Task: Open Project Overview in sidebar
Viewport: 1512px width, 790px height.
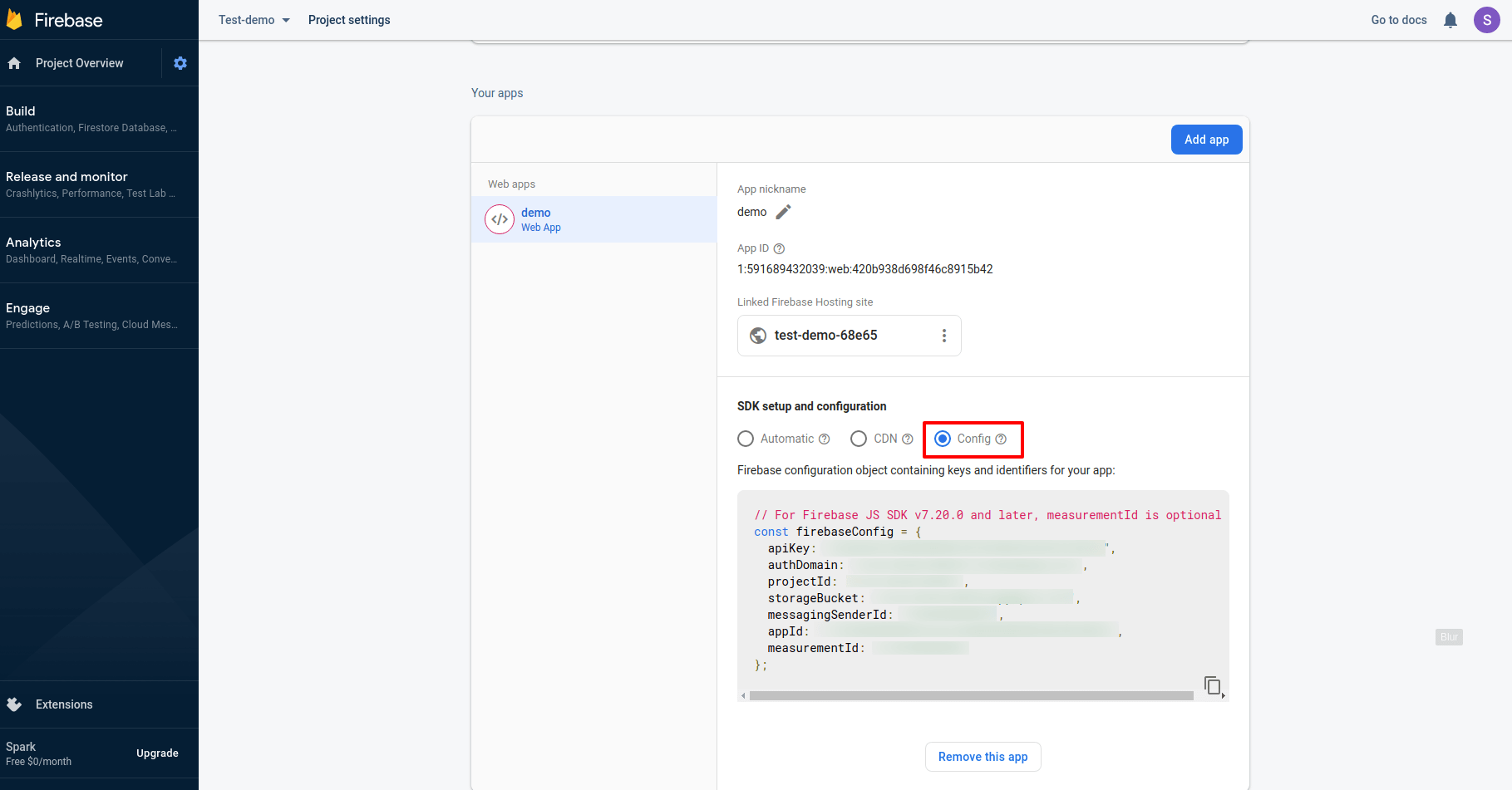Action: click(79, 63)
